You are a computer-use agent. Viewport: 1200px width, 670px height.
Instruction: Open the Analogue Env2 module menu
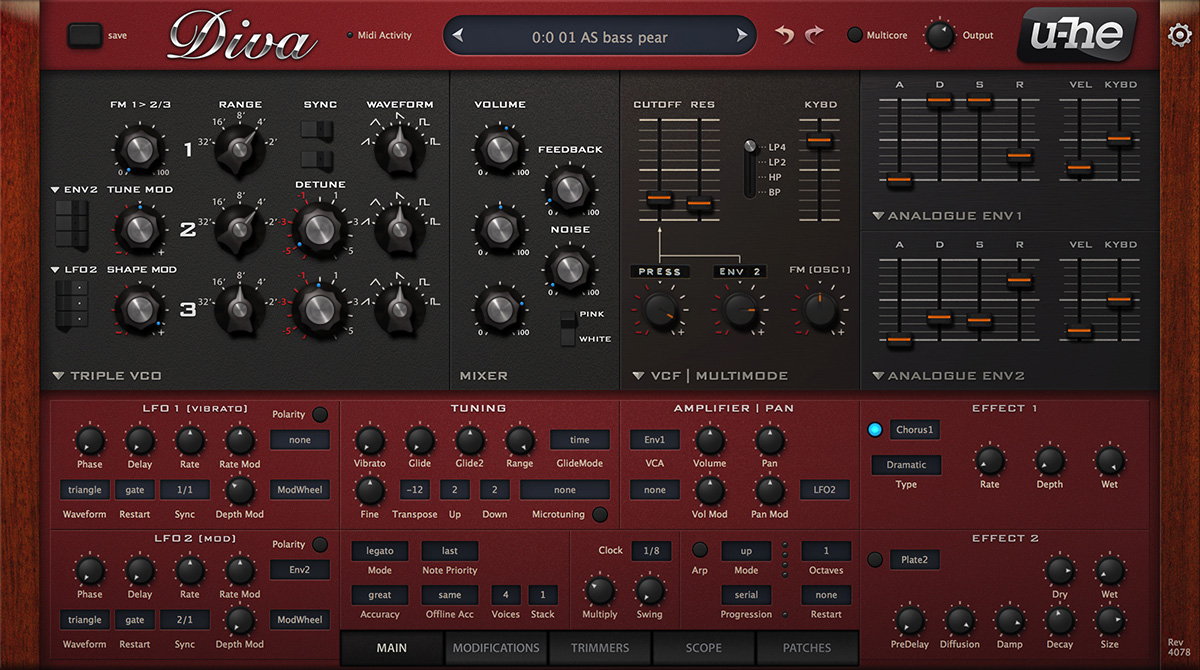[948, 376]
